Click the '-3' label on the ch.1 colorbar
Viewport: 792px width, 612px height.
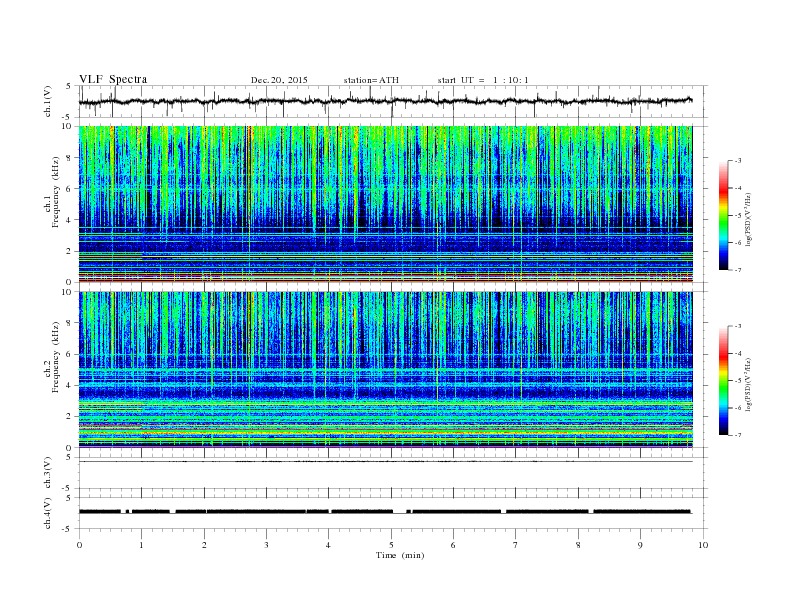[x=738, y=161]
